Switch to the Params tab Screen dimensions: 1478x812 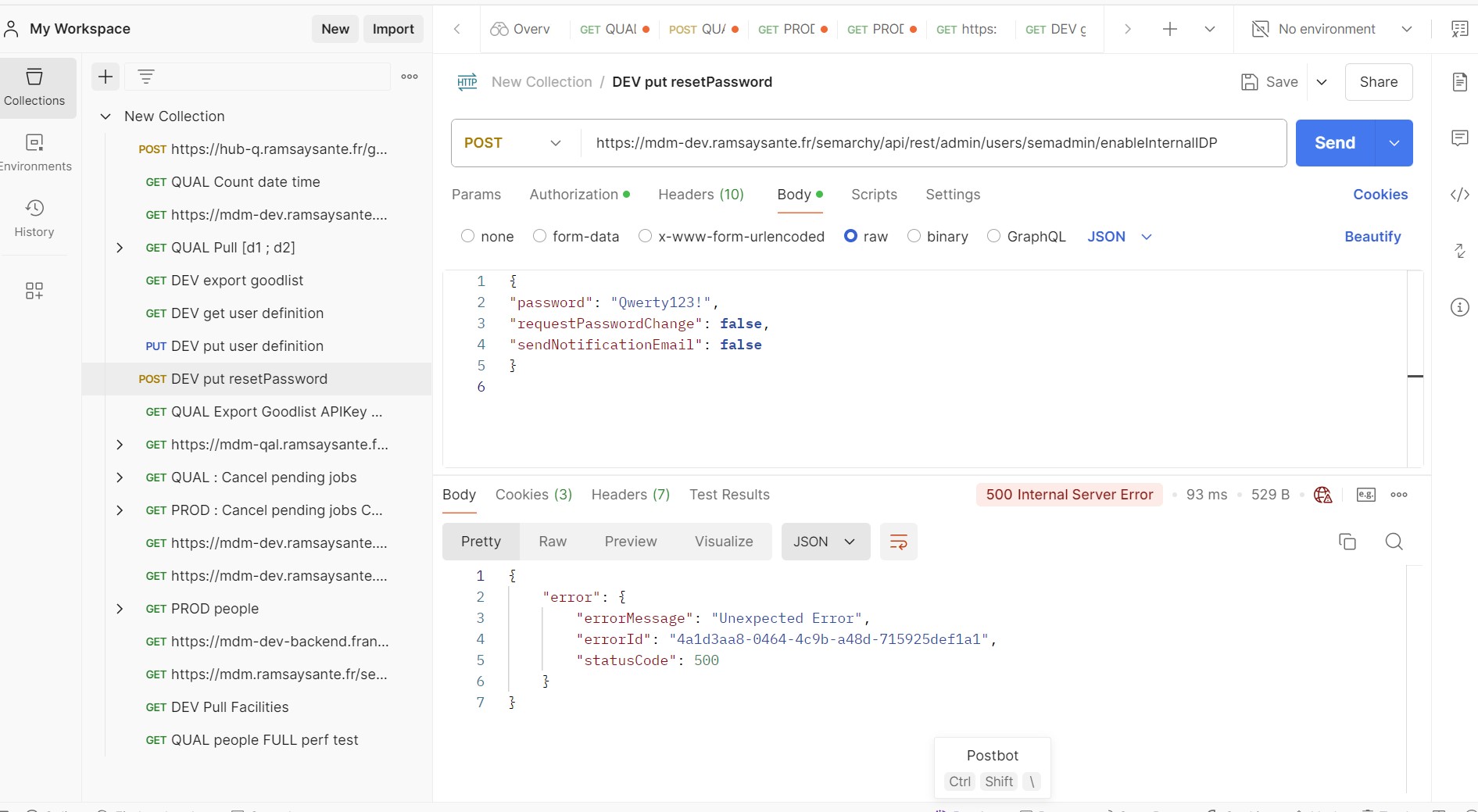(476, 195)
